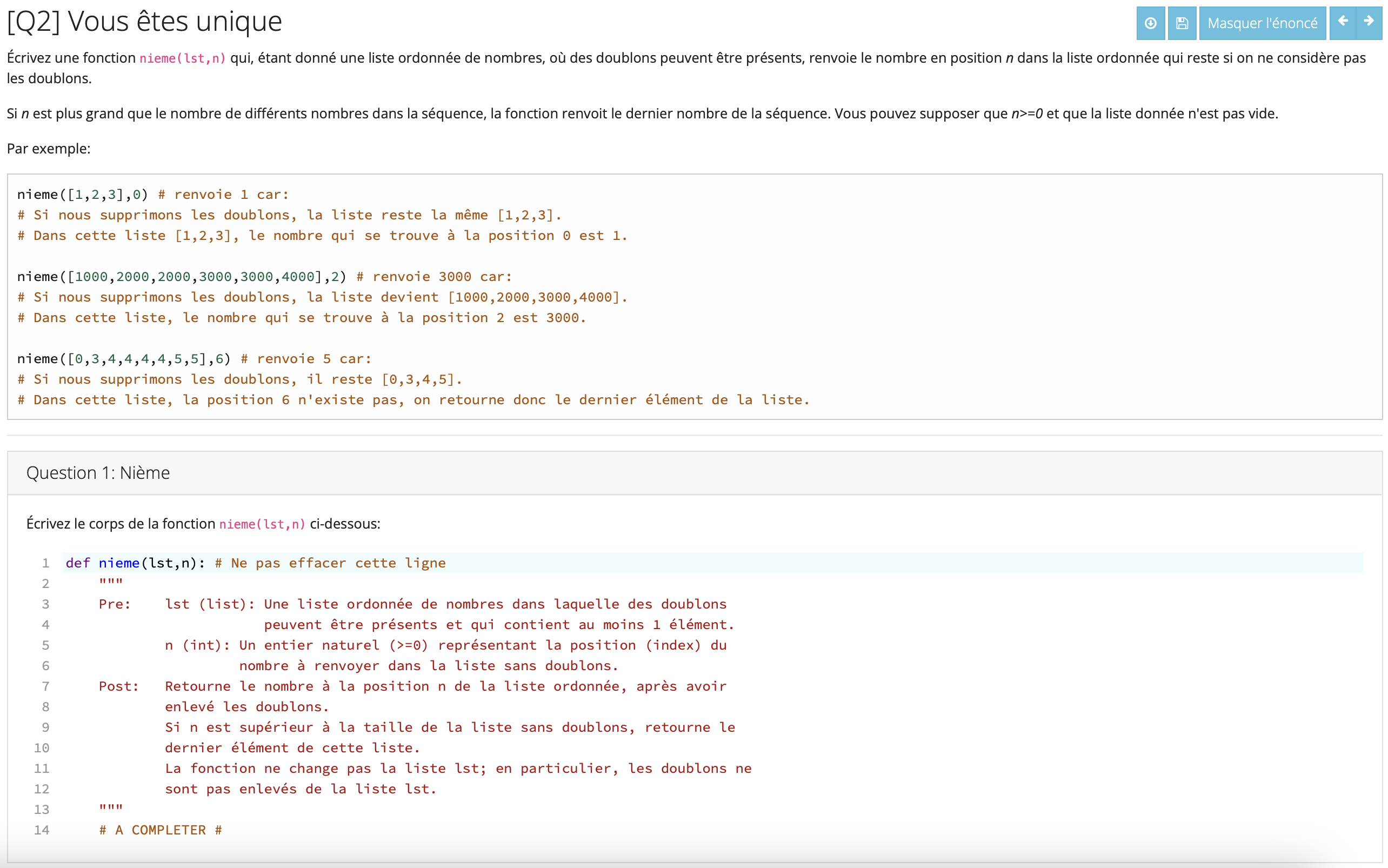Screen dimensions: 1388x868
Task: Place cursor on '# A COMPLETER #' line
Action: tap(160, 830)
